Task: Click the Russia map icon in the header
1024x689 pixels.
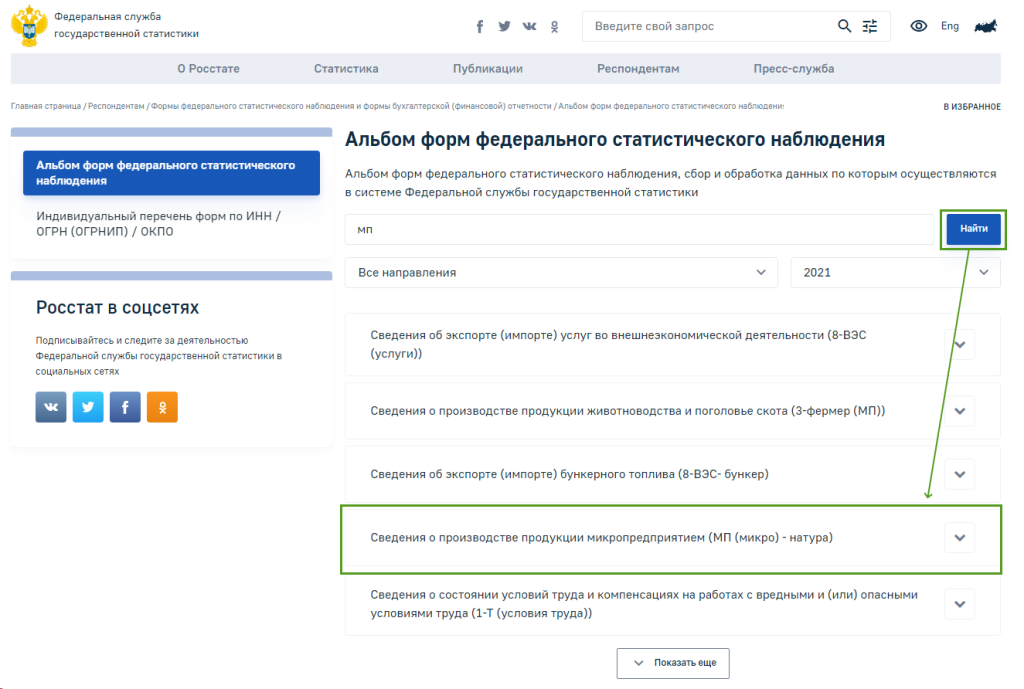Action: click(986, 27)
